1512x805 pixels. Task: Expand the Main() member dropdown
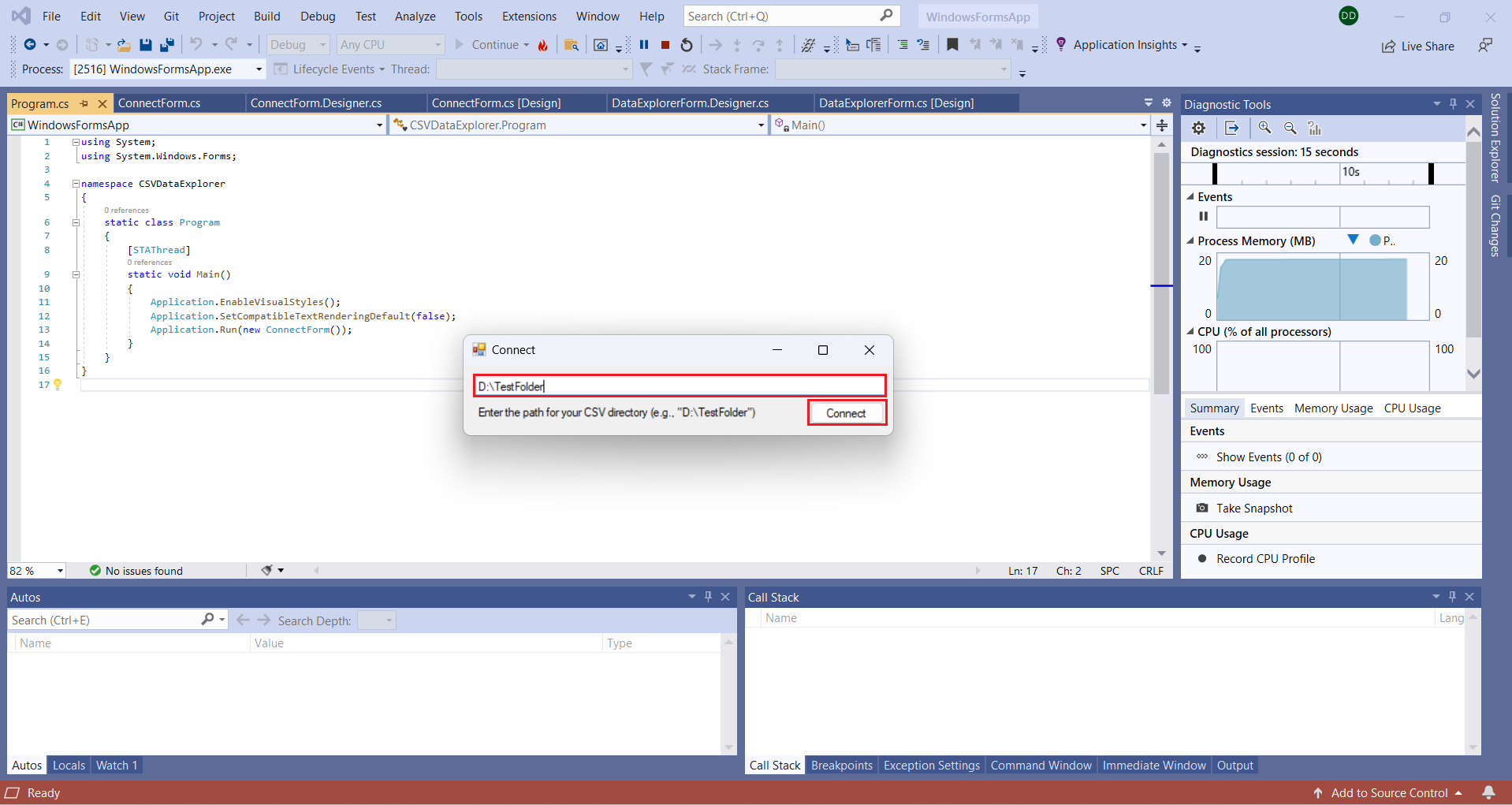point(1142,125)
